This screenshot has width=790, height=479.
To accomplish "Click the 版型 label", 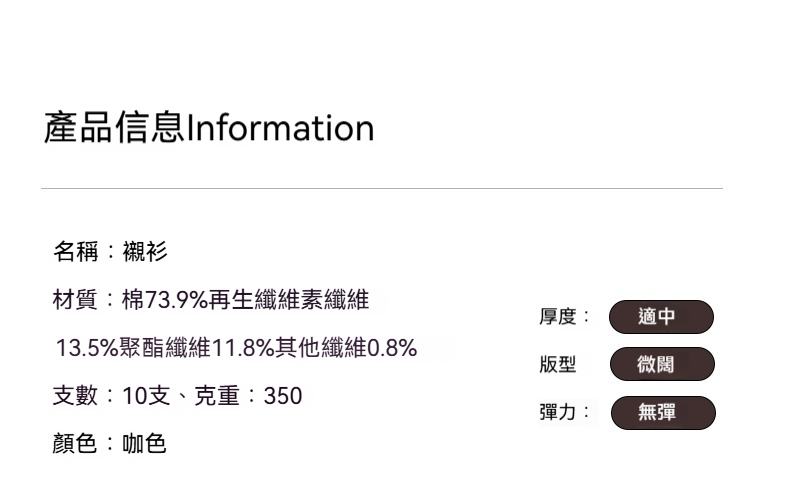I will (558, 365).
